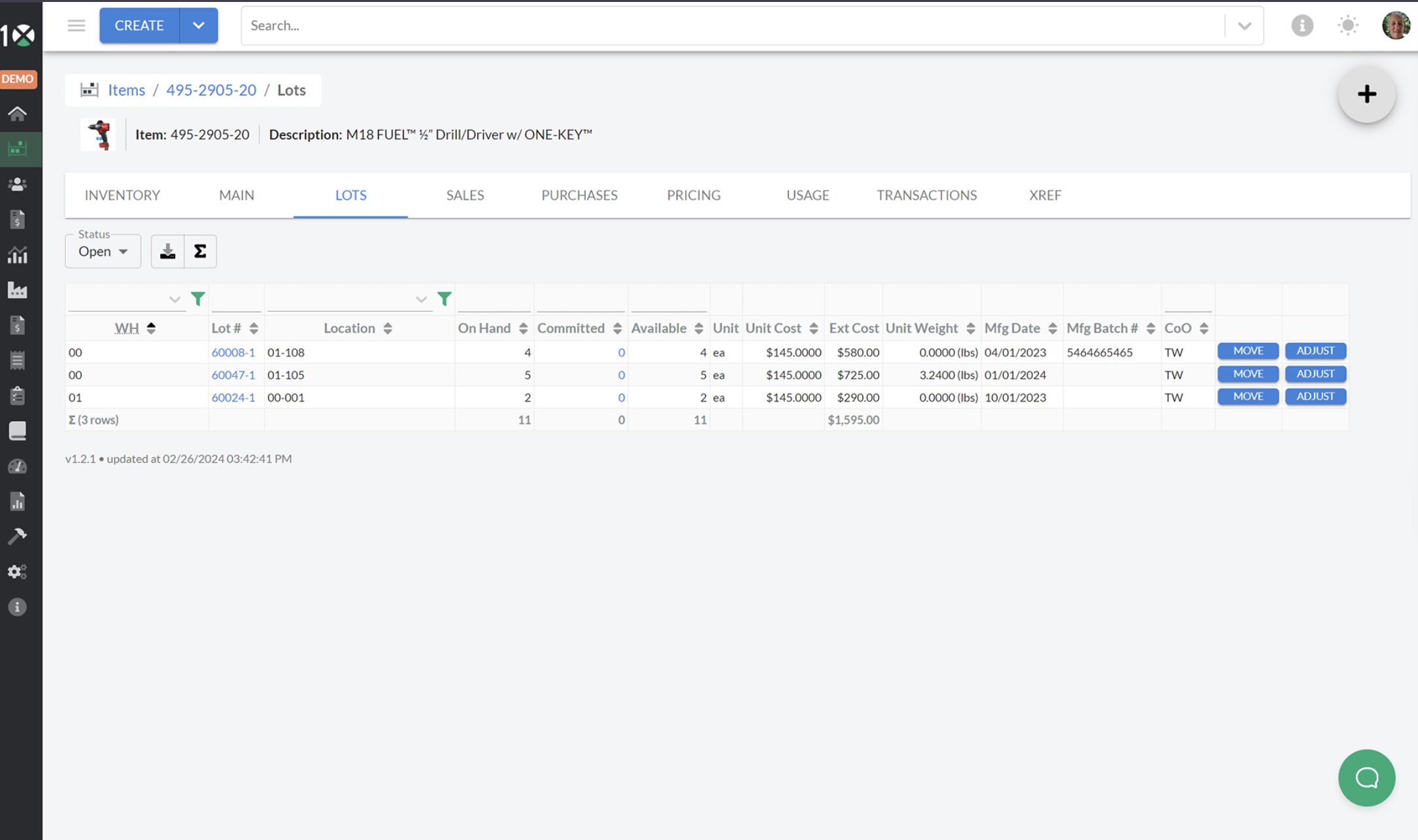The image size is (1418, 840).
Task: Toggle the Location column filter funnel
Action: pos(444,299)
